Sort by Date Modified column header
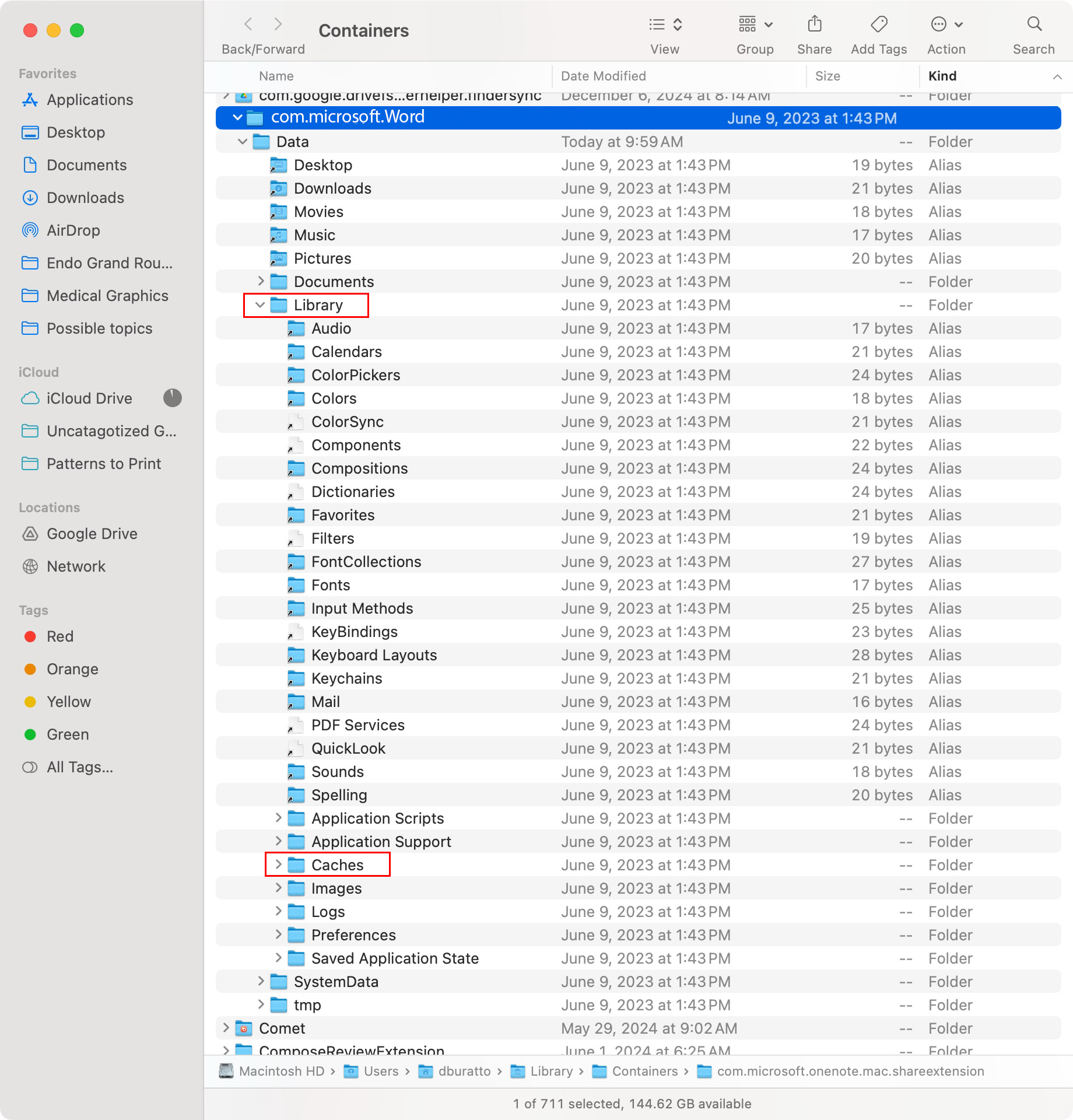Screen dimensions: 1073x1120 click(603, 76)
